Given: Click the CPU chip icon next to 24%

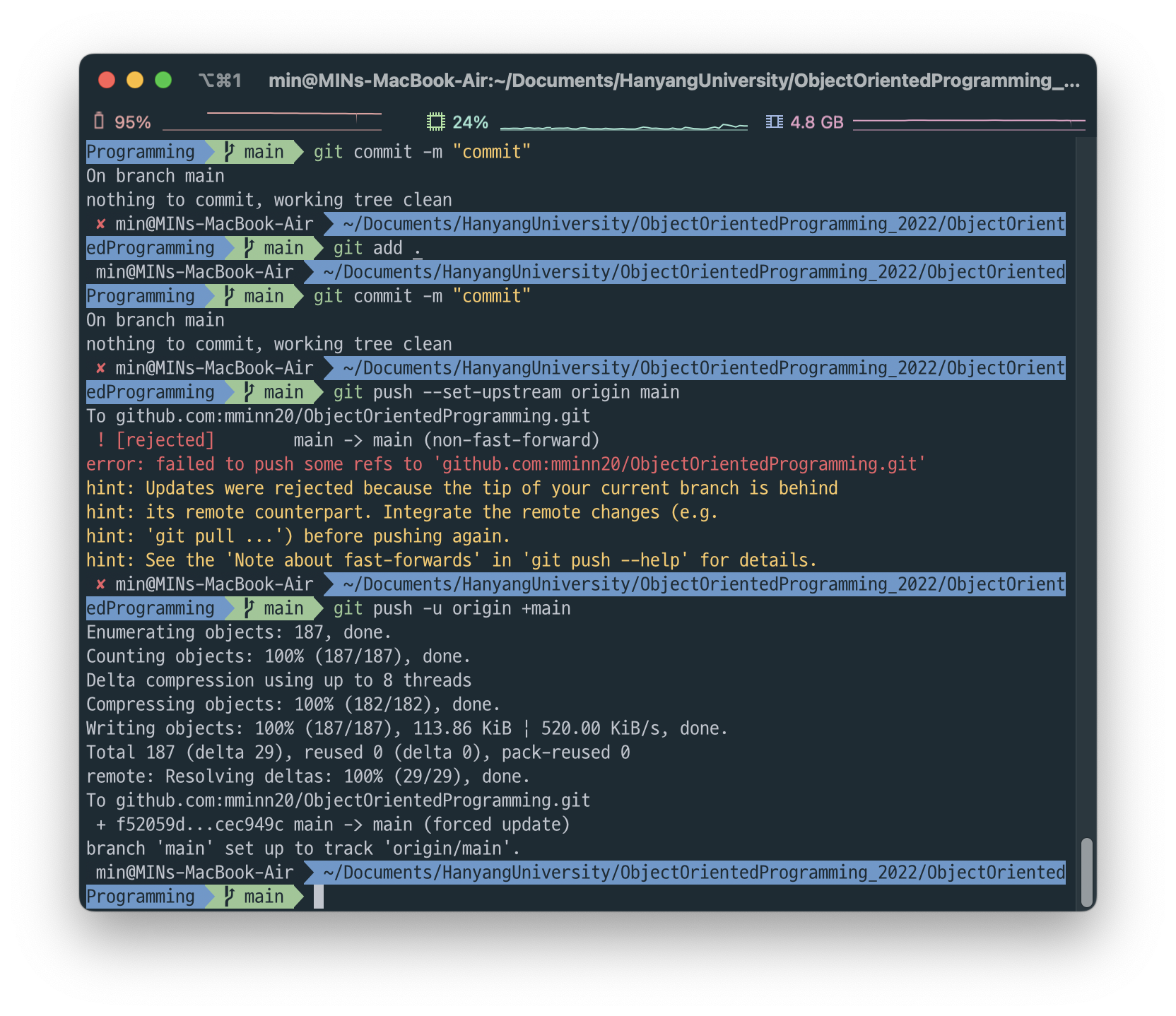Looking at the screenshot, I should pos(435,122).
